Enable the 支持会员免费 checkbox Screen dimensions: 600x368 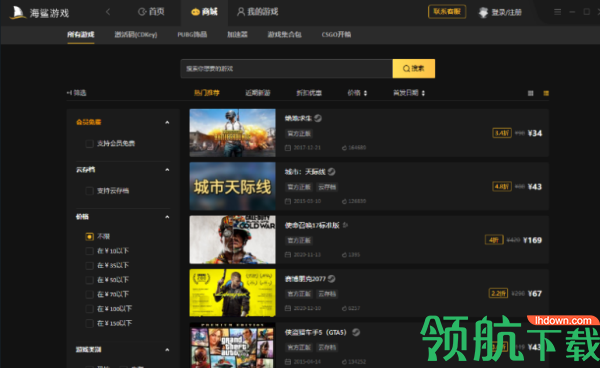pos(90,143)
